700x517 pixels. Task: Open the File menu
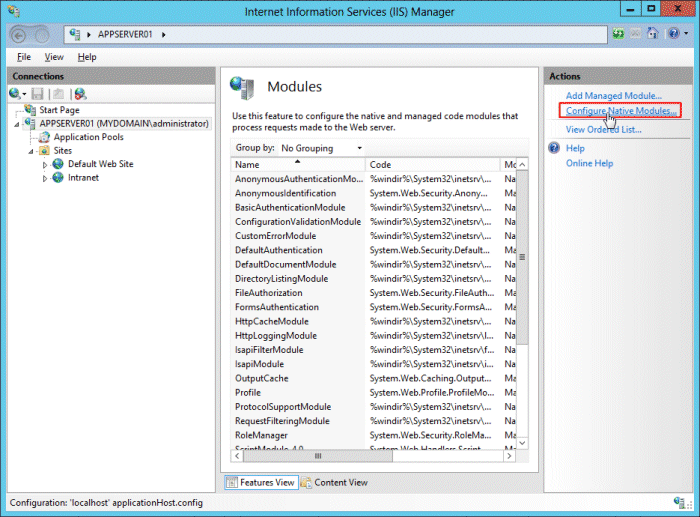24,57
